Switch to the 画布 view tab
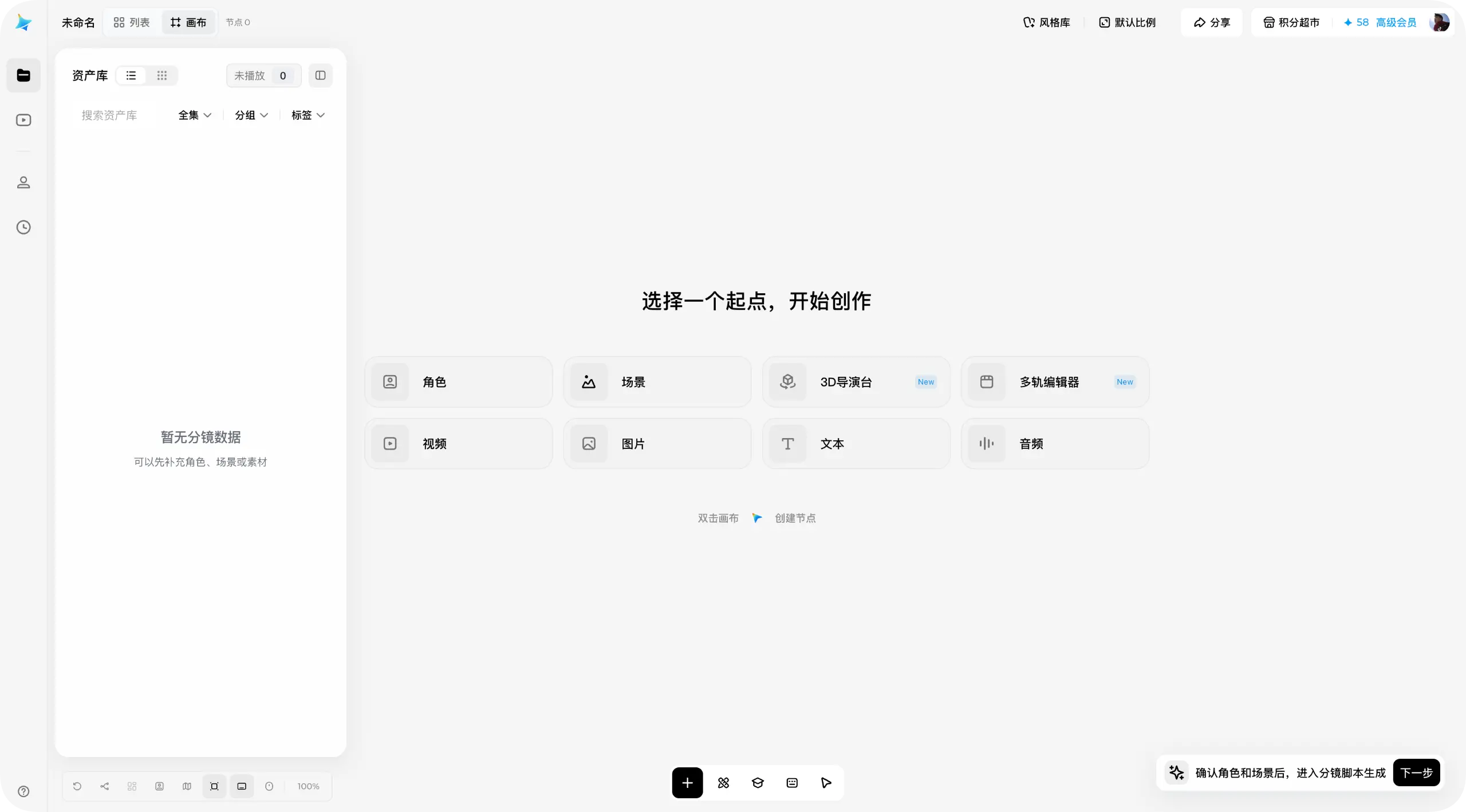The image size is (1466, 812). pyautogui.click(x=188, y=22)
